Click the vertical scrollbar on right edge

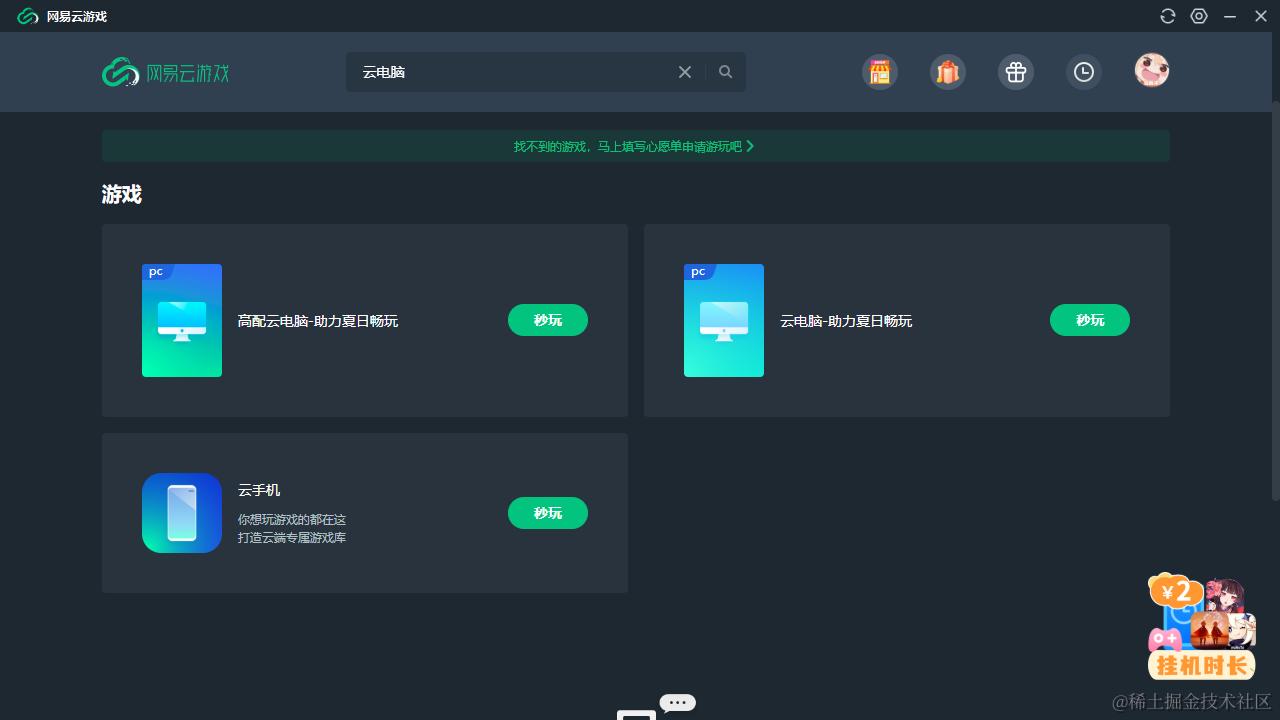tap(1276, 300)
